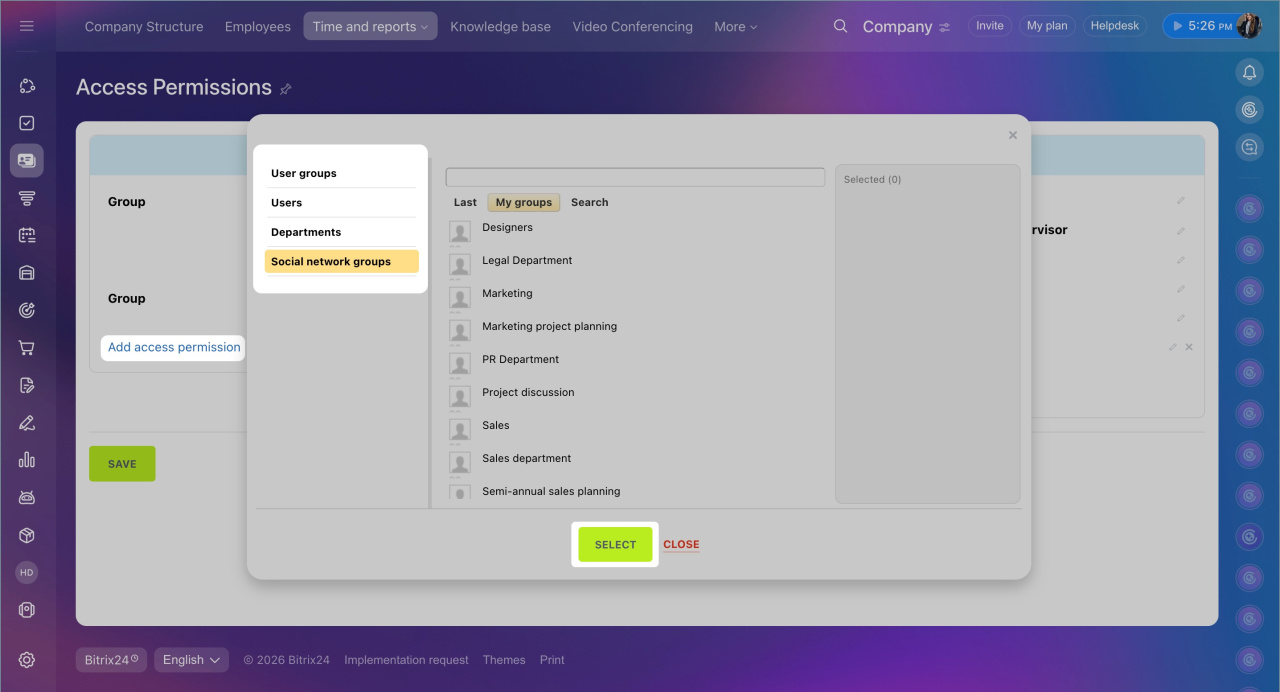Open the calendar sidebar icon
The width and height of the screenshot is (1280, 692).
tap(27, 235)
